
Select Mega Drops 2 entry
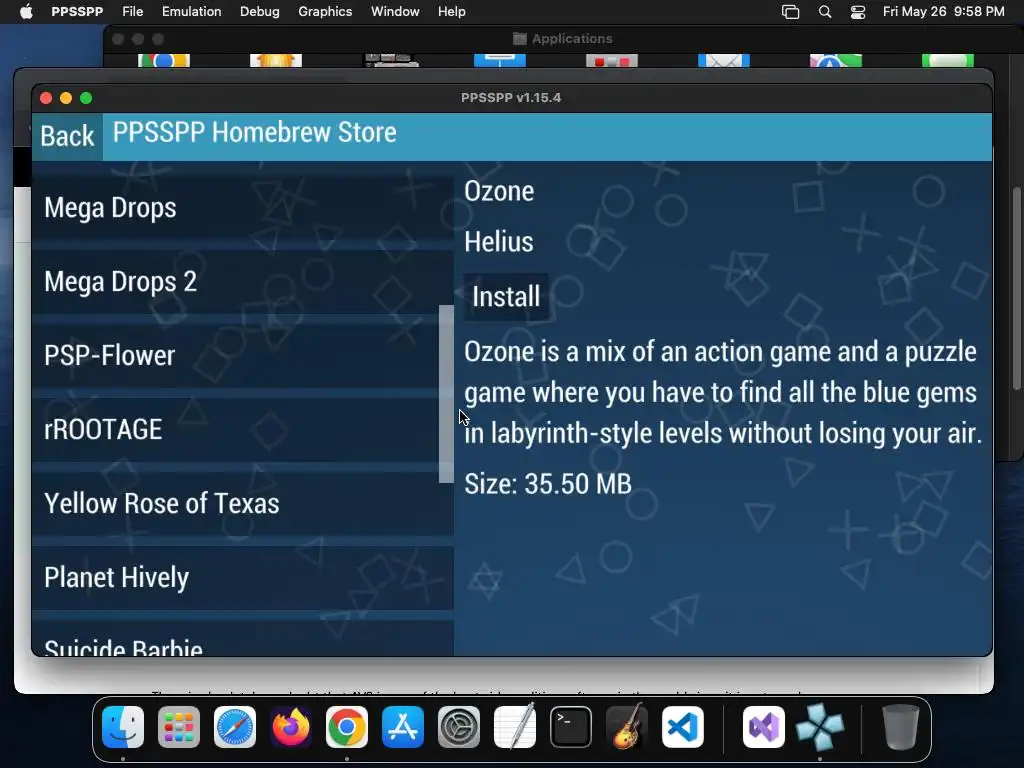click(x=242, y=281)
